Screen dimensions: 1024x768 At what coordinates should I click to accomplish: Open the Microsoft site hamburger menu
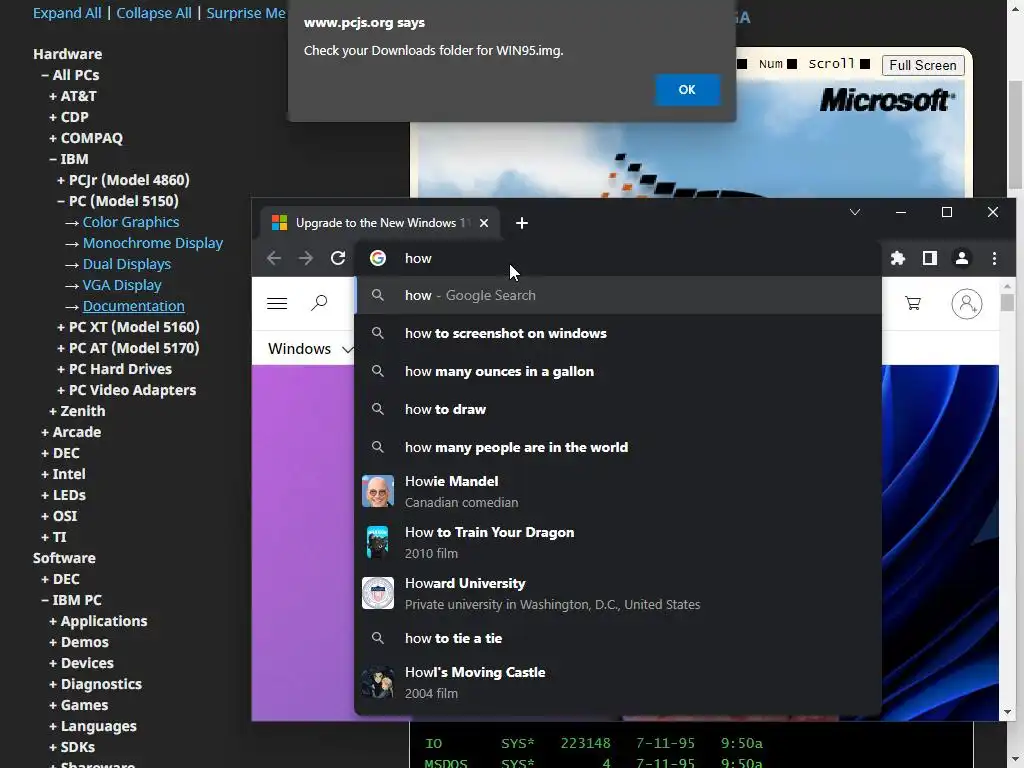277,303
